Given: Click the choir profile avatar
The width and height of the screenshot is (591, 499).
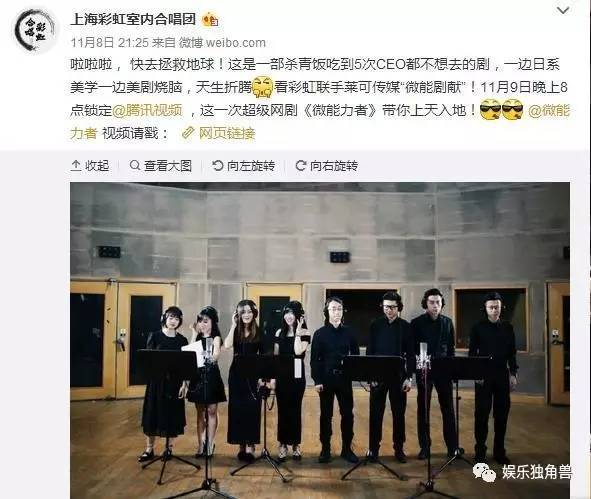Looking at the screenshot, I should [35, 30].
